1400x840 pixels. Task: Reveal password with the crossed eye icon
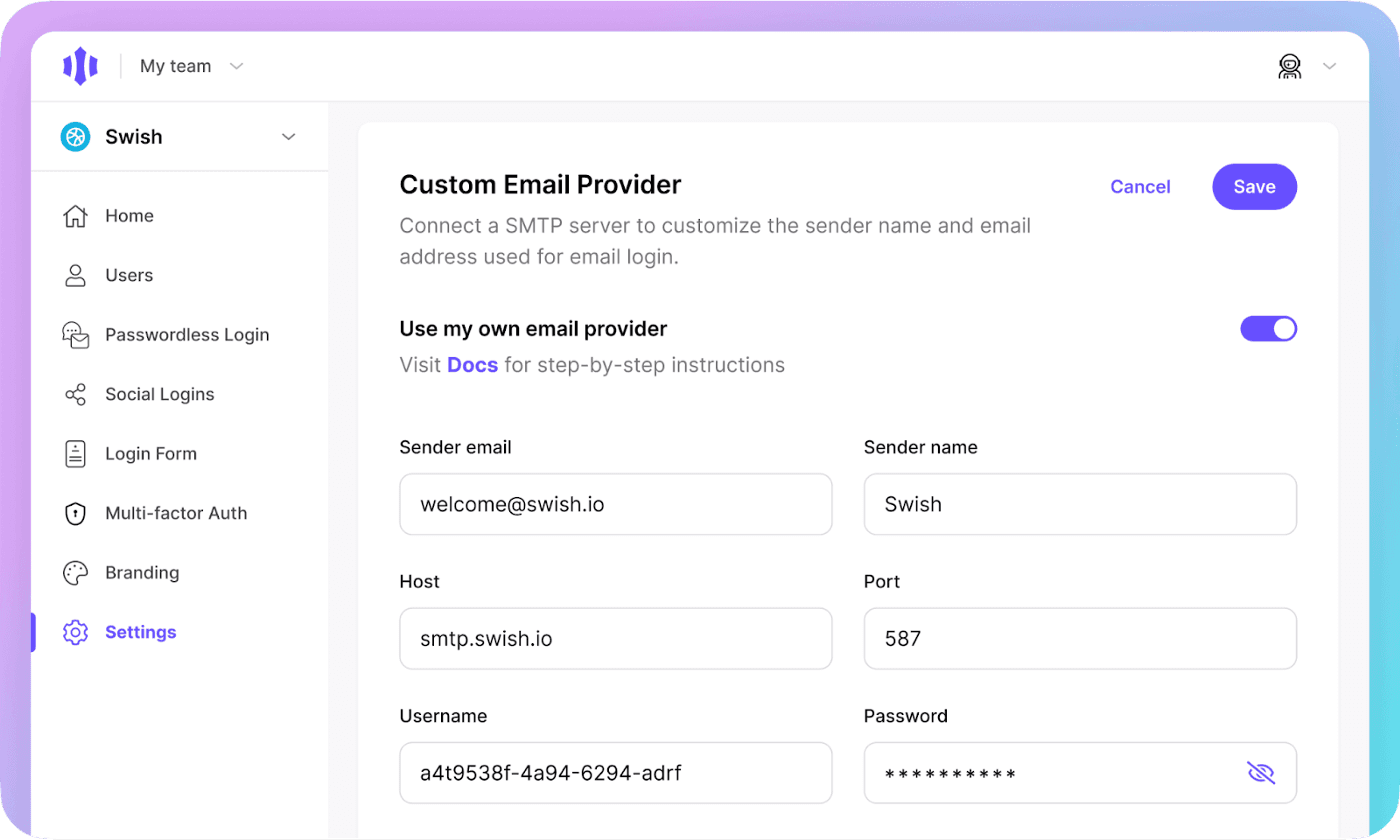pyautogui.click(x=1261, y=772)
